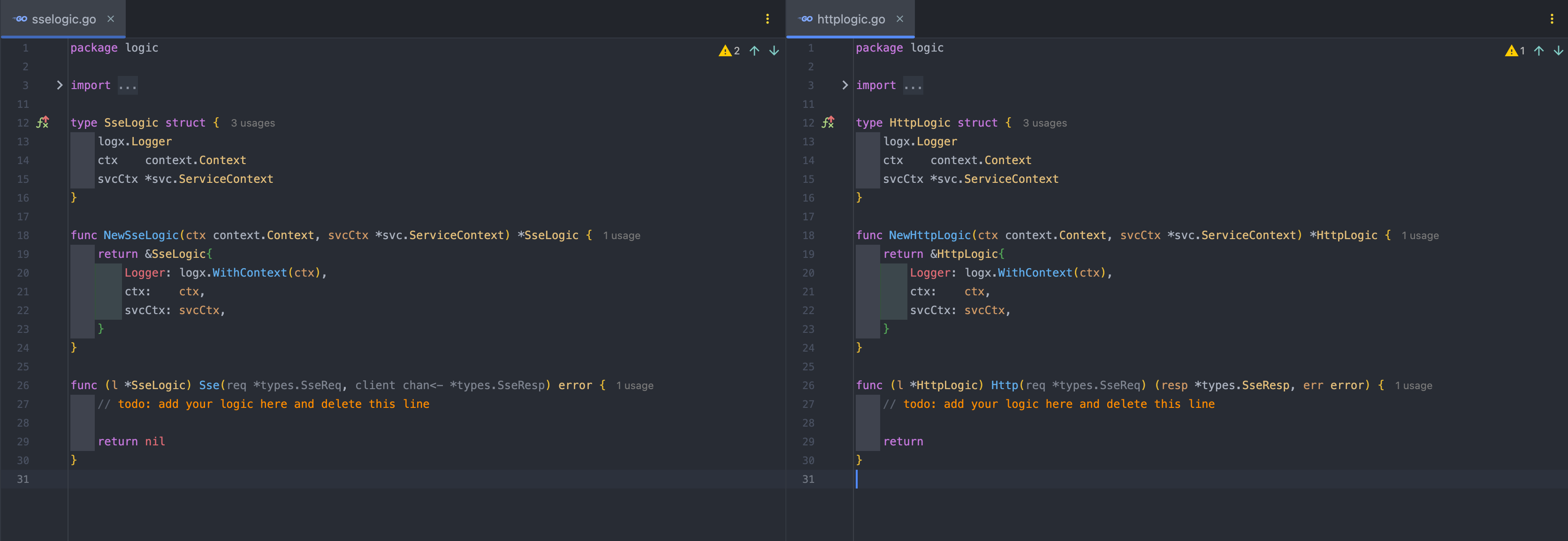The height and width of the screenshot is (541, 1568).
Task: Open the right editor tab options menu
Action: coord(1552,19)
